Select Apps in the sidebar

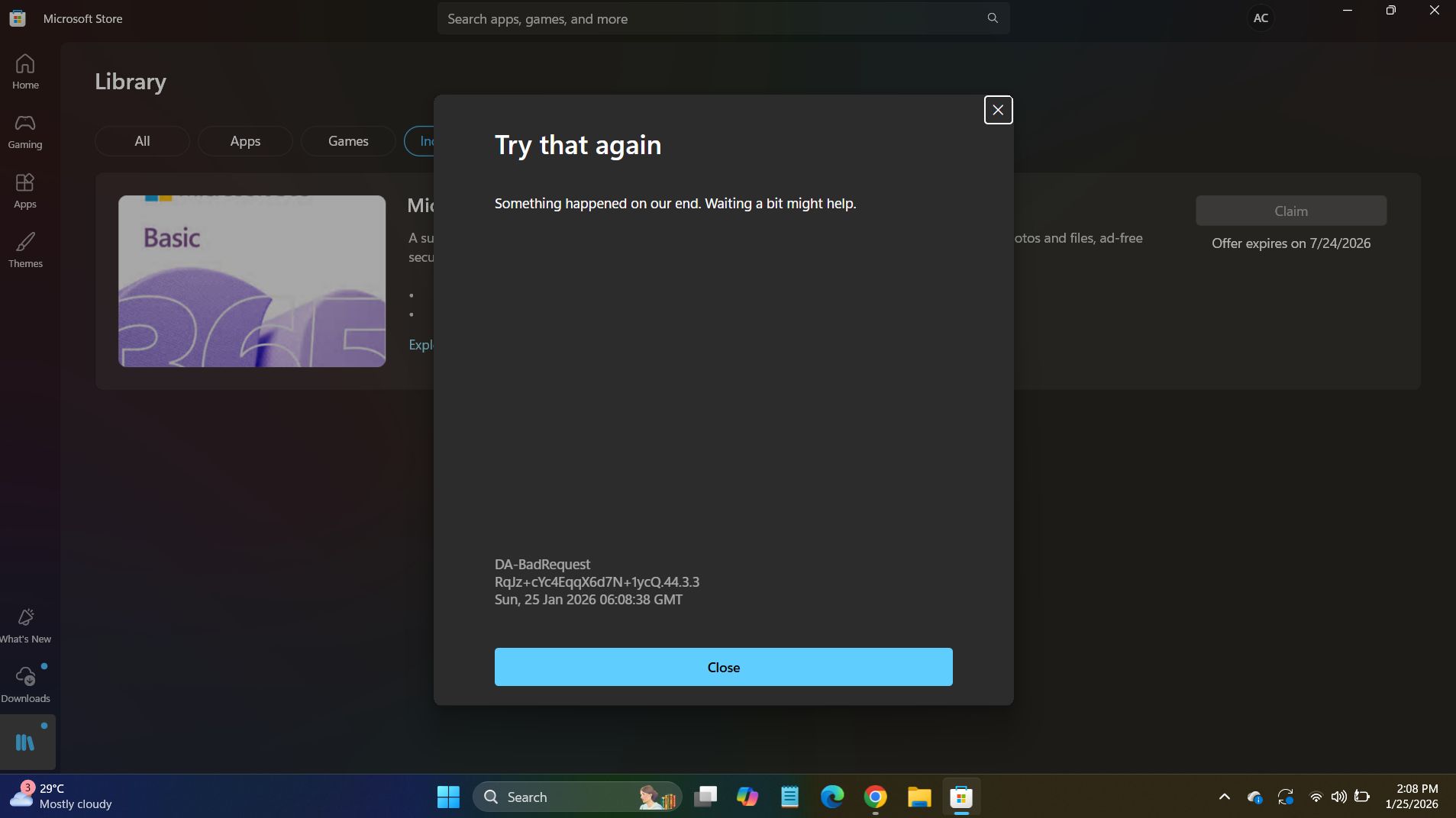coord(25,192)
